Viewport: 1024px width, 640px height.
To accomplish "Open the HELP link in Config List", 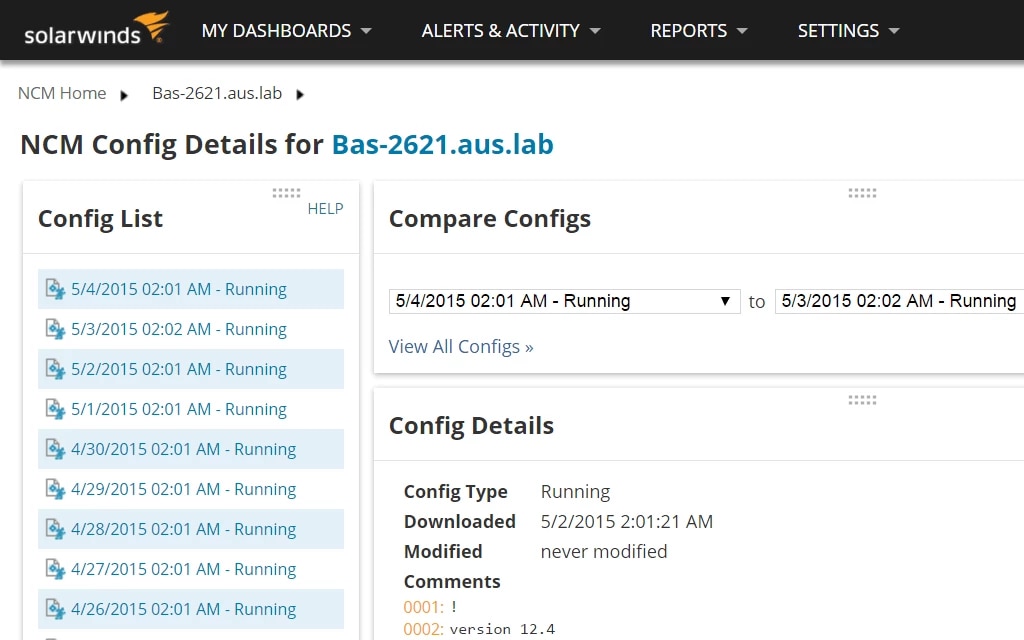I will point(325,209).
